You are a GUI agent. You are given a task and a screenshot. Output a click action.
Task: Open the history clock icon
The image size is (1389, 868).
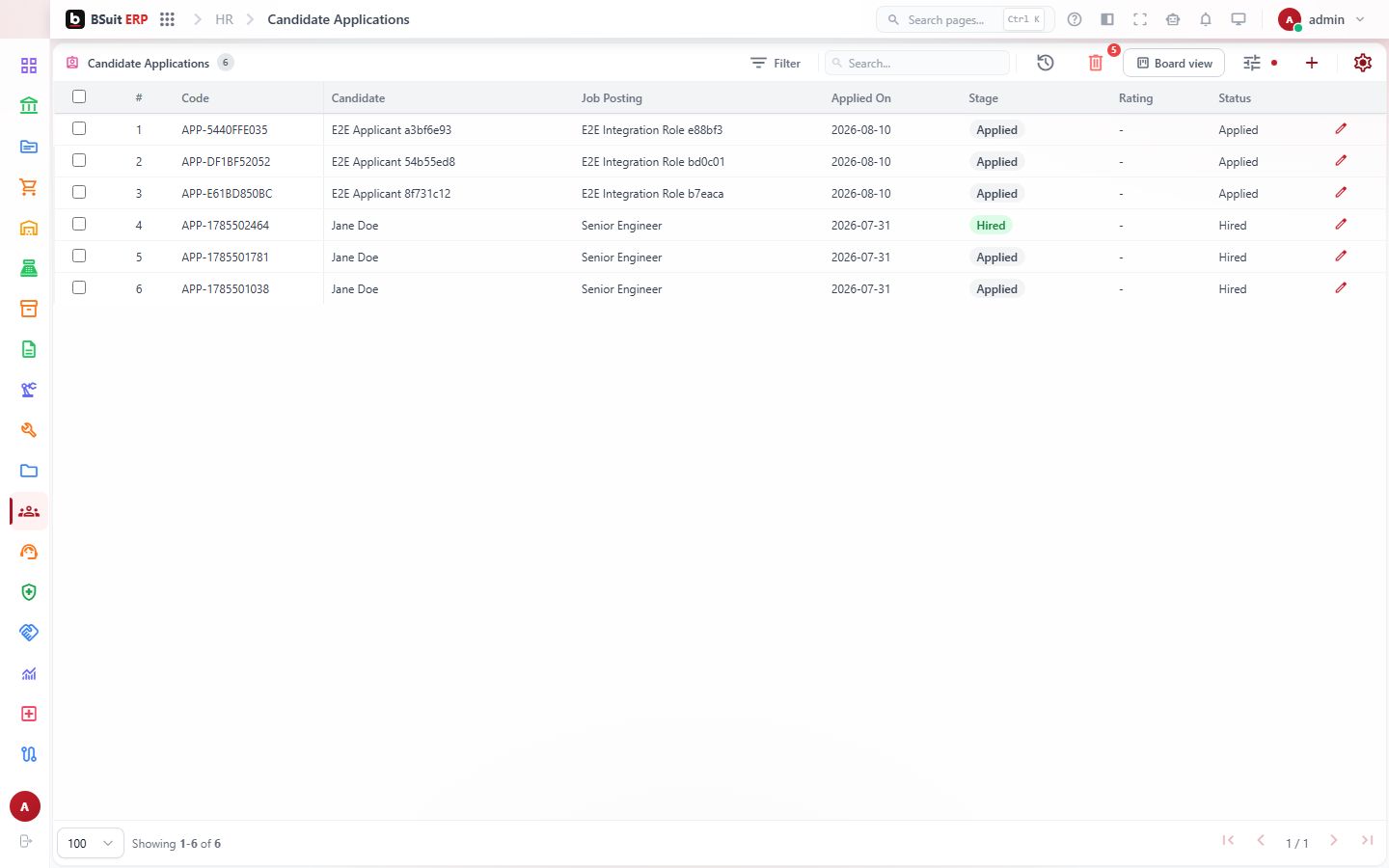(x=1046, y=63)
